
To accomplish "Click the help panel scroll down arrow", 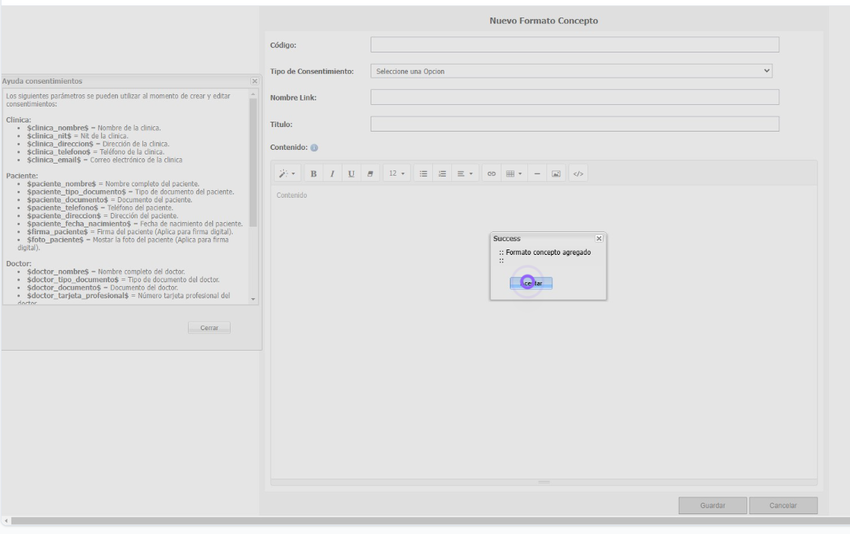I will 253,299.
